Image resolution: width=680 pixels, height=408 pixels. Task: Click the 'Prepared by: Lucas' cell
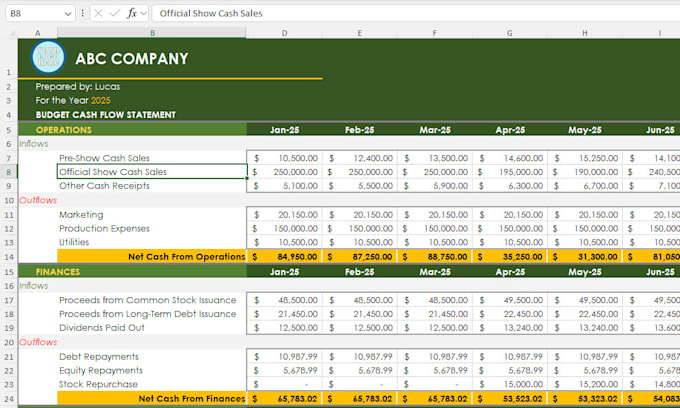pos(78,87)
